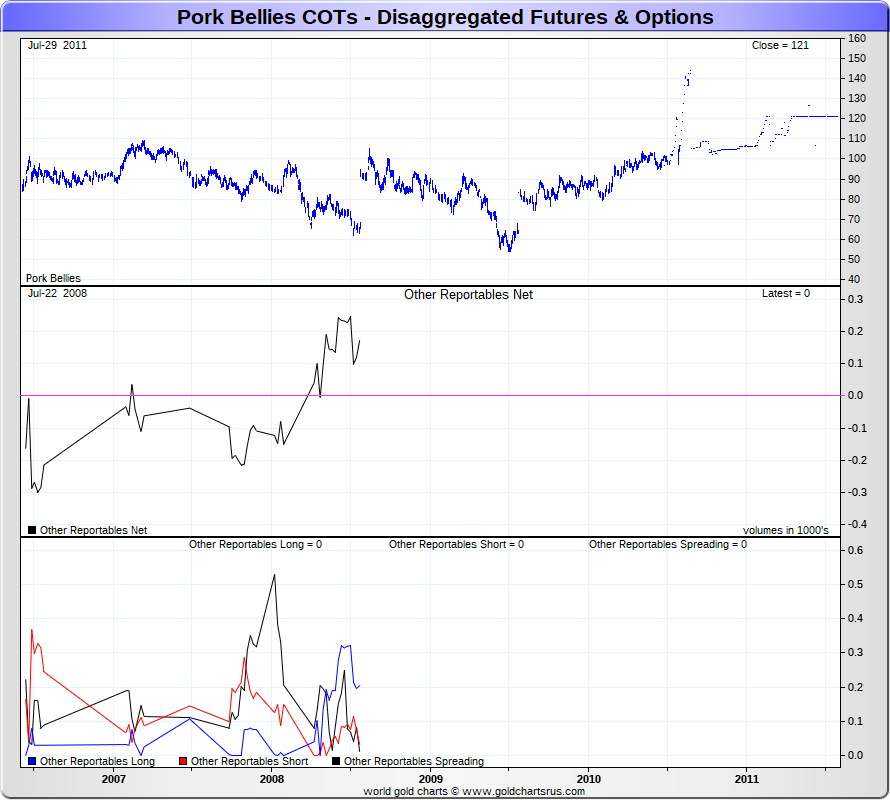Click the 2010 x-axis label
Image resolution: width=890 pixels, height=800 pixels.
click(x=589, y=779)
